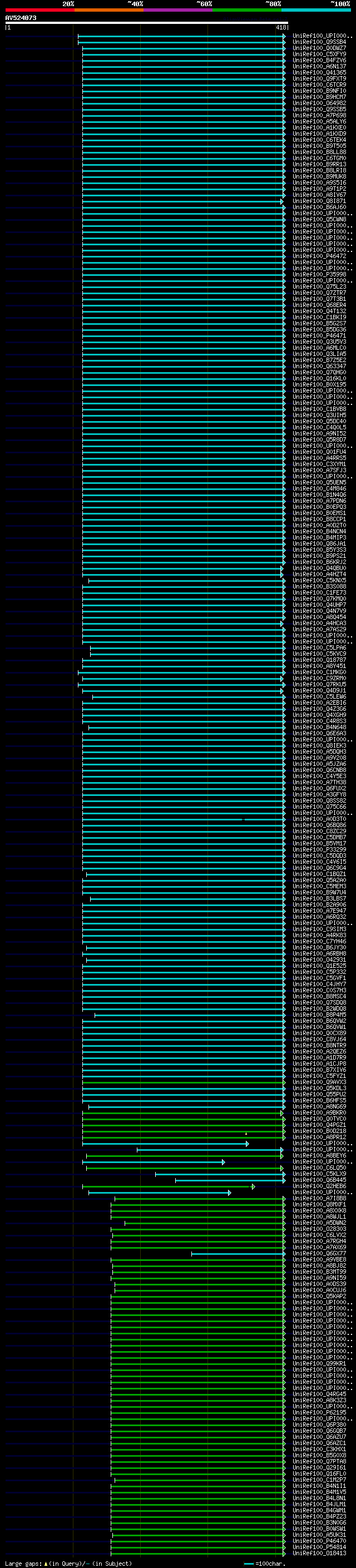356x1568 pixels.
Task: Click the query end position 418
Action: 280,27
